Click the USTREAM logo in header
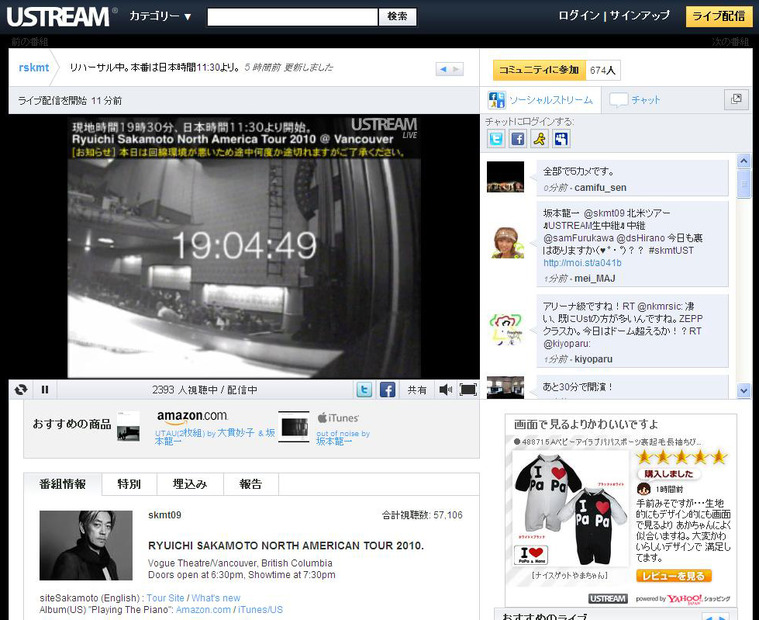The height and width of the screenshot is (620, 759). pyautogui.click(x=62, y=16)
